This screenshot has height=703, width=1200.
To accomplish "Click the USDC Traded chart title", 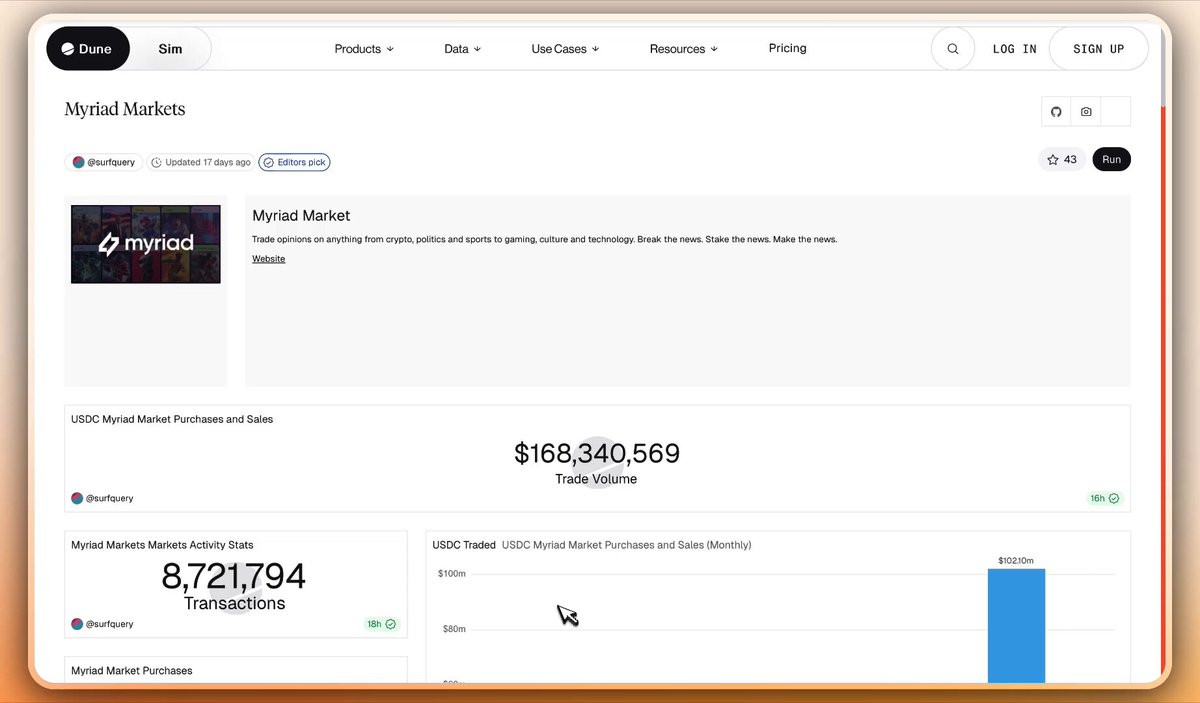I will click(464, 545).
